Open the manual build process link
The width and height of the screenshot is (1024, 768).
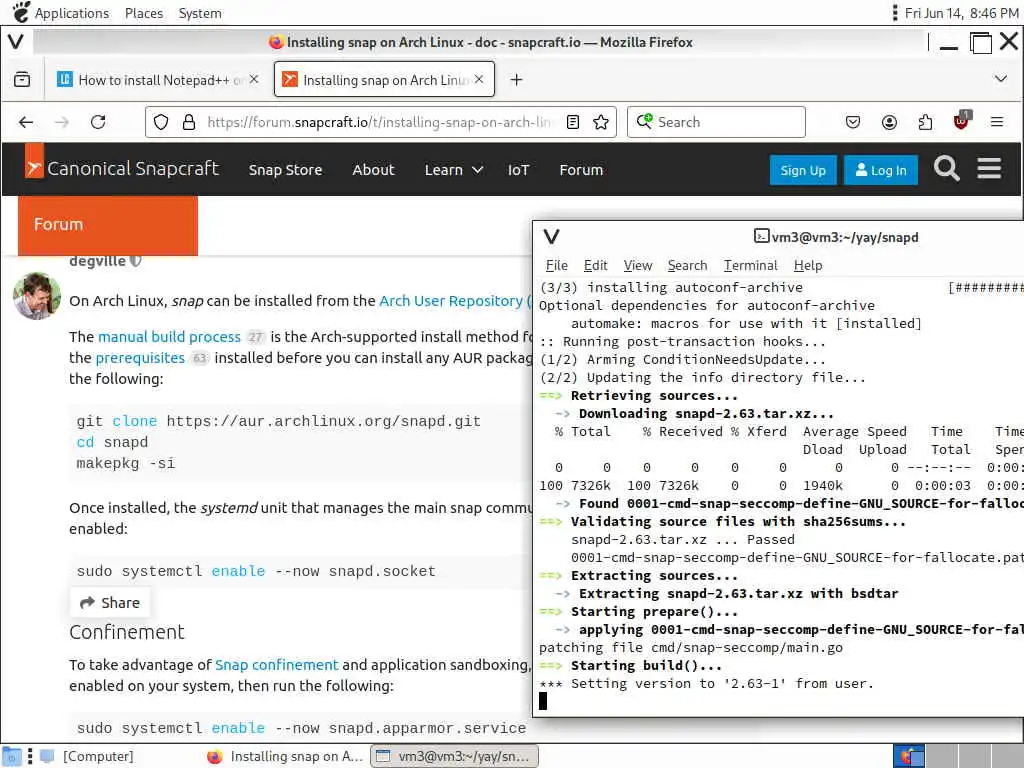point(169,336)
